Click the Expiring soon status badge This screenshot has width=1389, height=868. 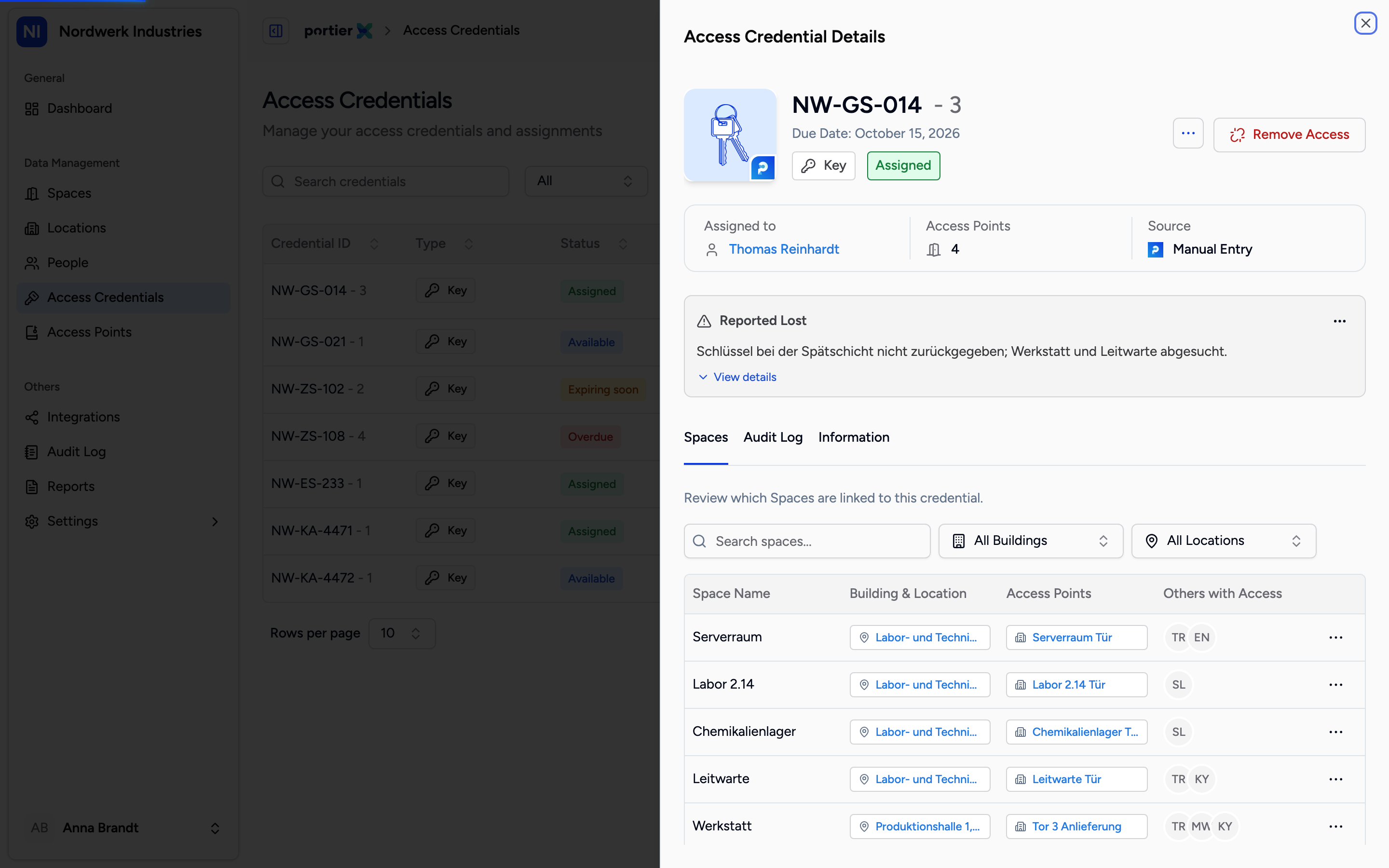point(603,390)
